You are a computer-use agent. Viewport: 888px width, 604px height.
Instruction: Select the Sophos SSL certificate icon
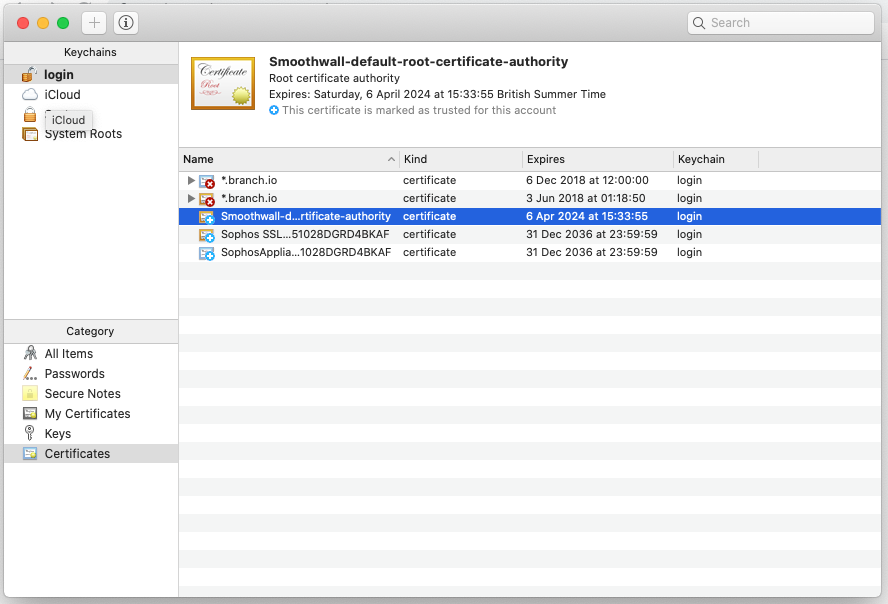[x=207, y=235]
